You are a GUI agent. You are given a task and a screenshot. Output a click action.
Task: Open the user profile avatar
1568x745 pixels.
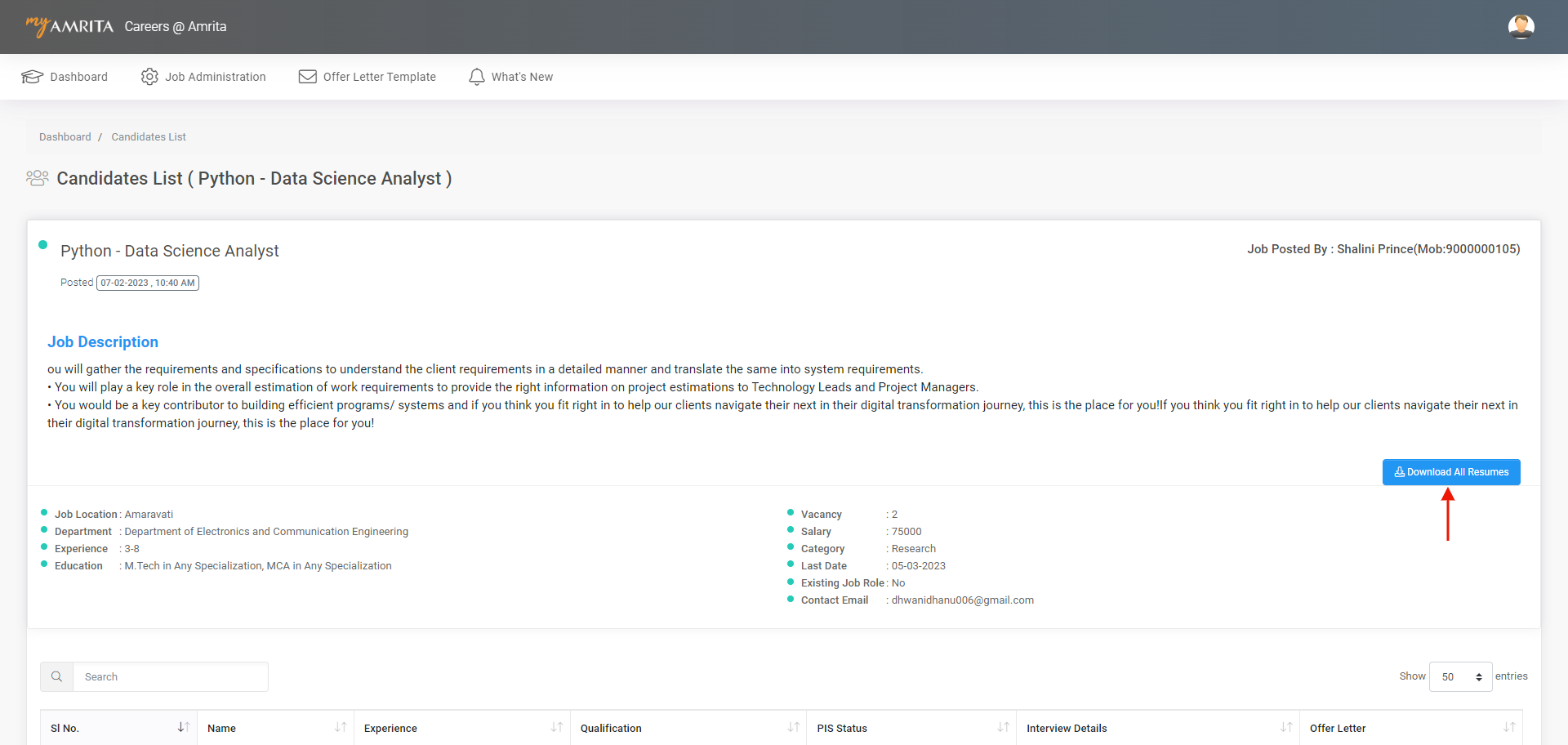(x=1521, y=27)
